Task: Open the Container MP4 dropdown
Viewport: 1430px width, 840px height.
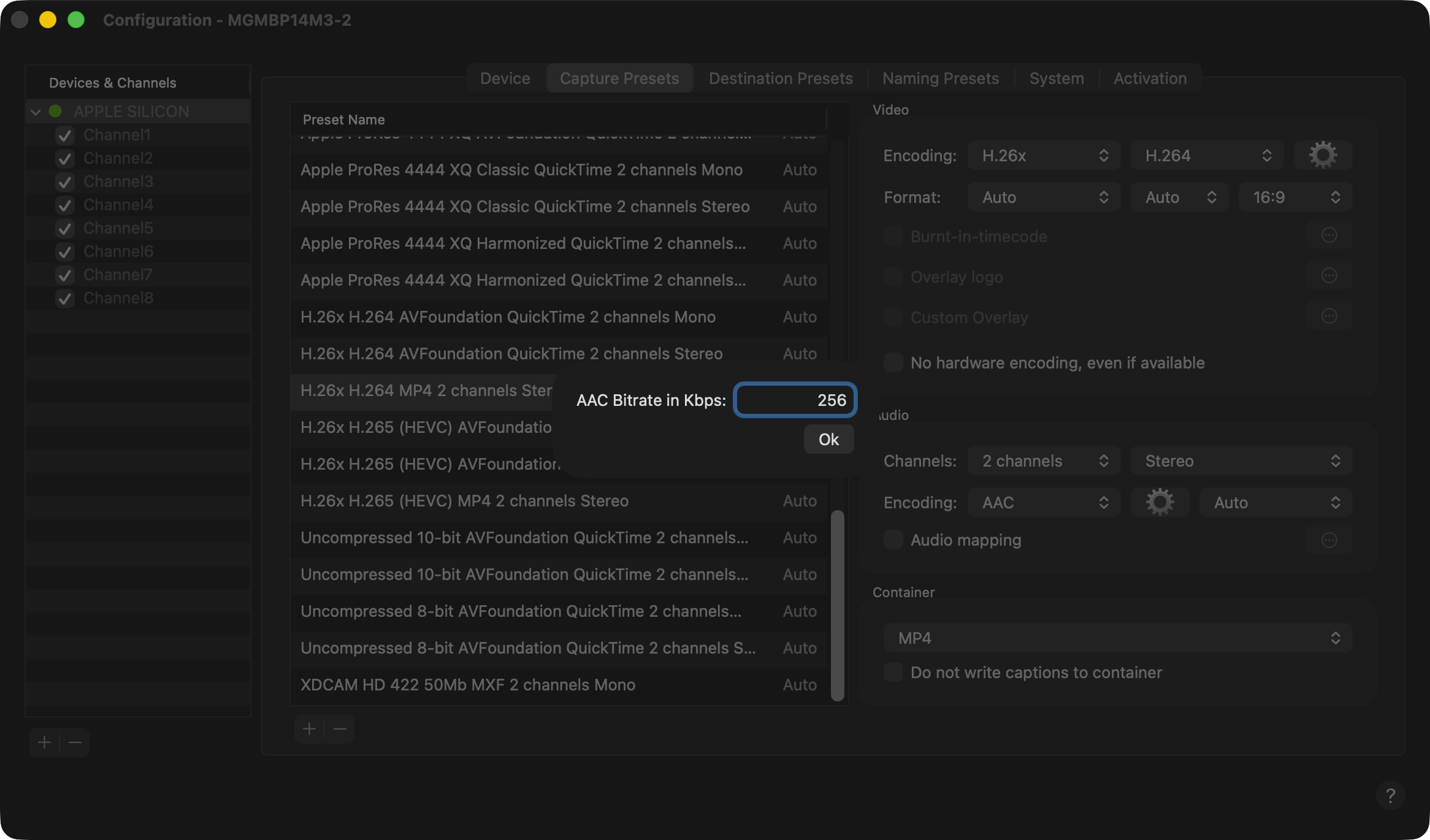Action: [1118, 638]
